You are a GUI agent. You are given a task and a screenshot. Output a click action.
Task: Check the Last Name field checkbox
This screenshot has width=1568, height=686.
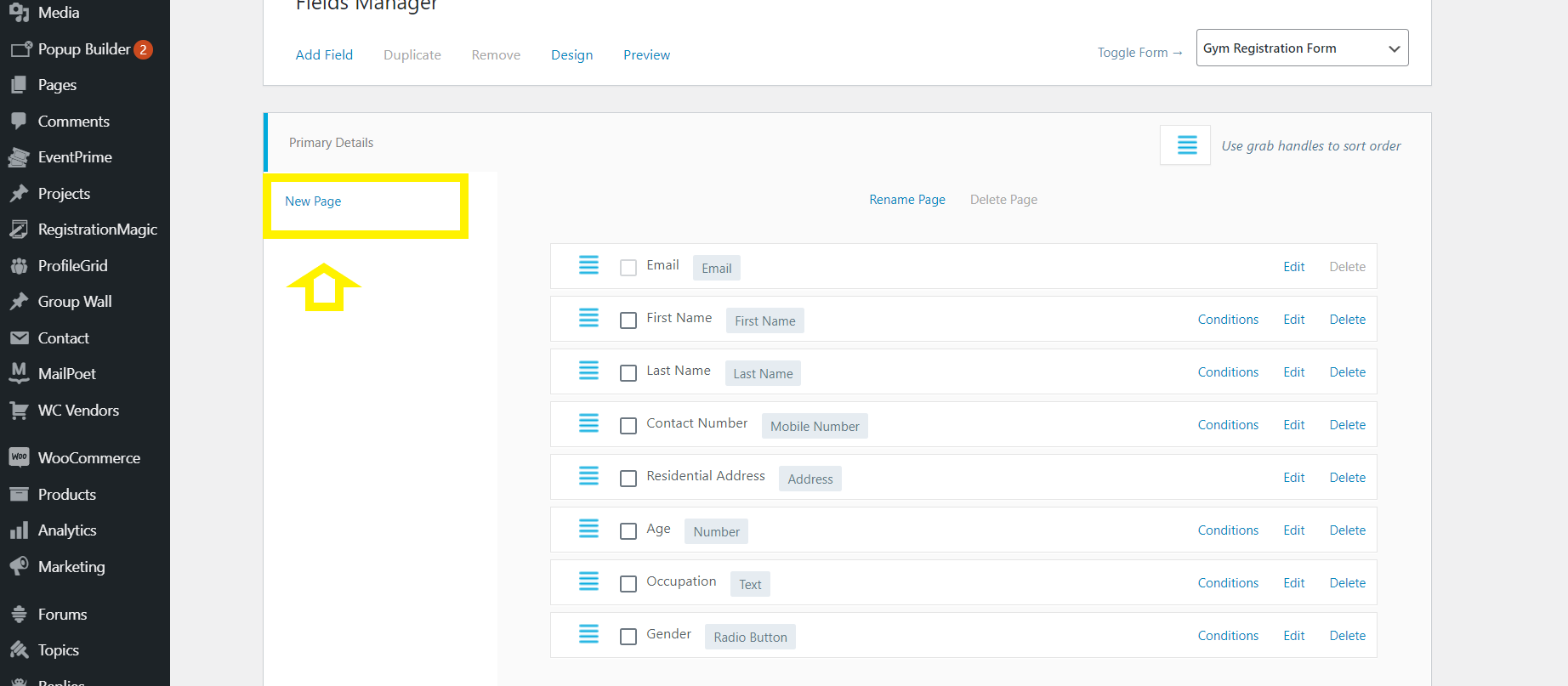pyautogui.click(x=628, y=373)
